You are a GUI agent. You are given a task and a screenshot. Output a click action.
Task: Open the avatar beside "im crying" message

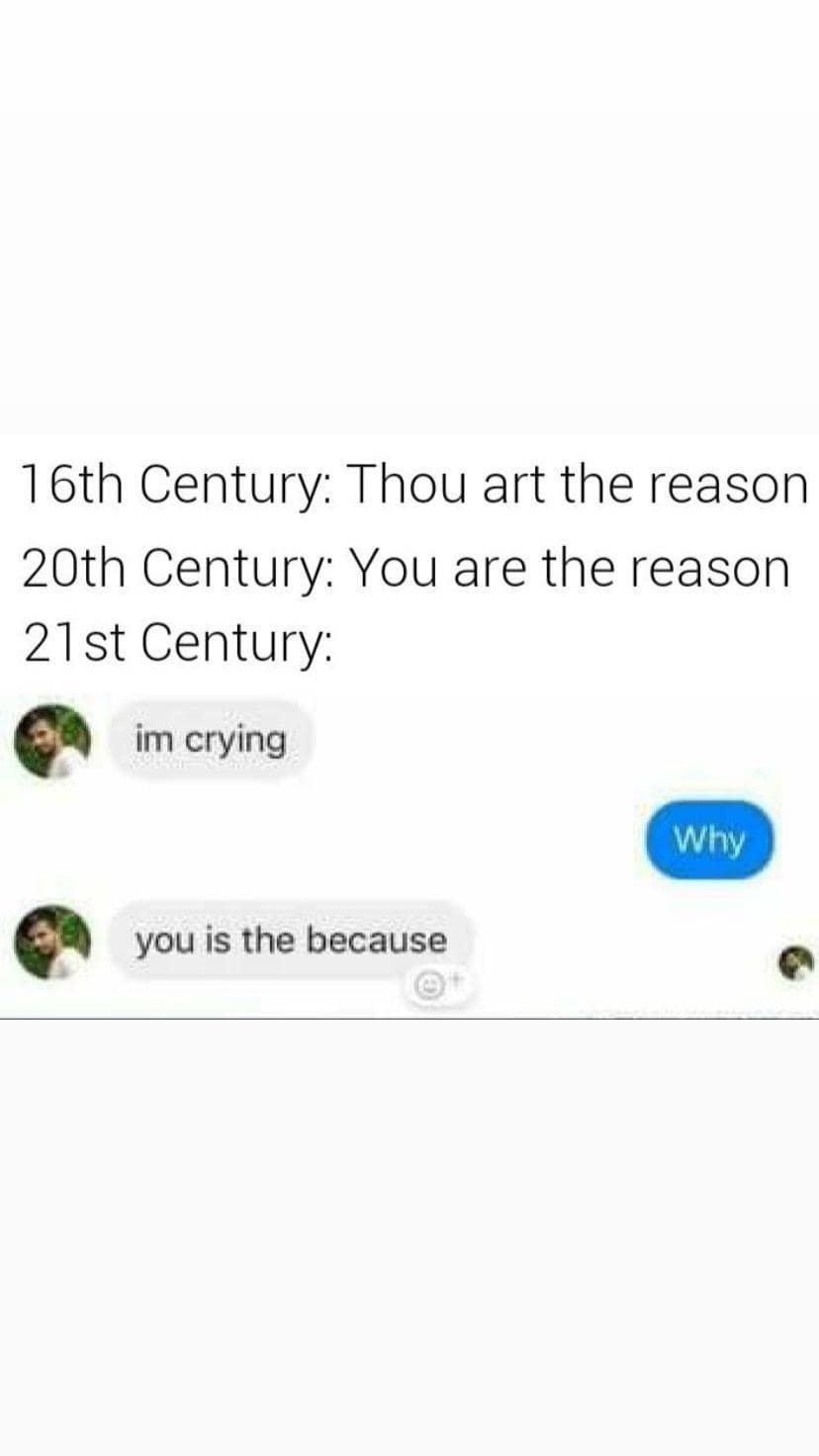pos(52,742)
